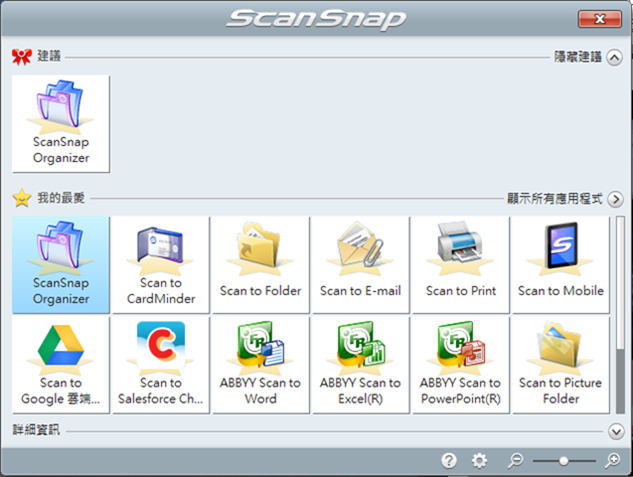633x477 pixels.
Task: Select Scan to E-mail
Action: (x=361, y=265)
